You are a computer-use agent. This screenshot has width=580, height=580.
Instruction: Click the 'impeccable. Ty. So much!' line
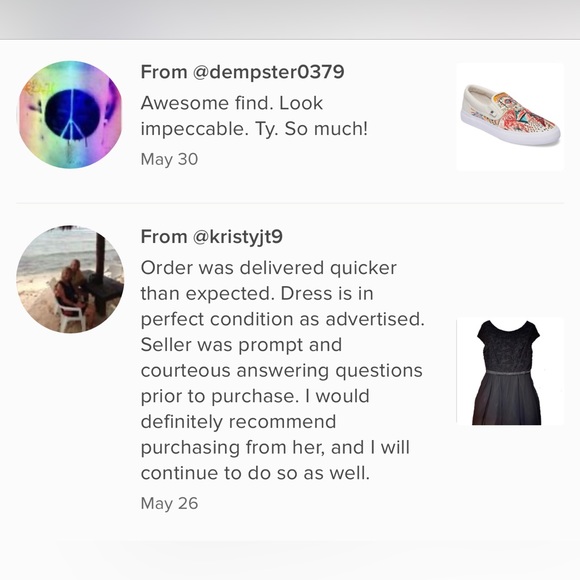tap(254, 129)
